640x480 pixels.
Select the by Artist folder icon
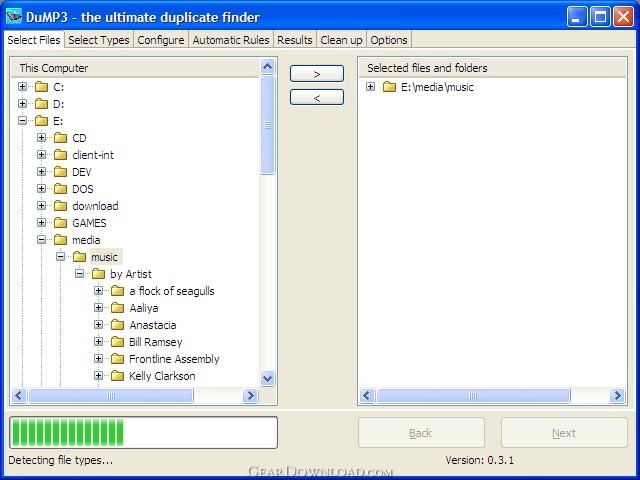(x=98, y=273)
